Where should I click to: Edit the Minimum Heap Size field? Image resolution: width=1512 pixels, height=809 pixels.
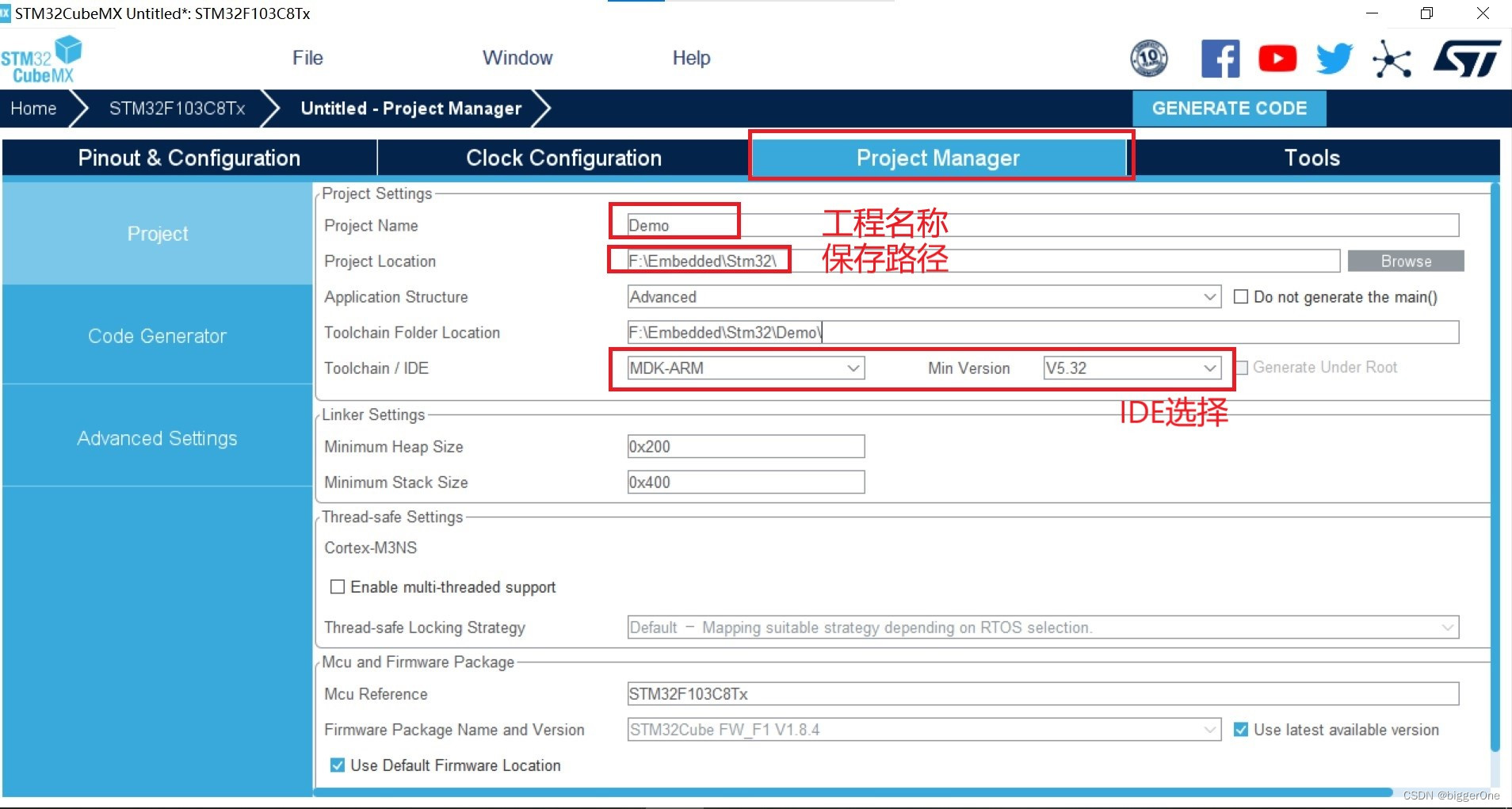pyautogui.click(x=746, y=446)
